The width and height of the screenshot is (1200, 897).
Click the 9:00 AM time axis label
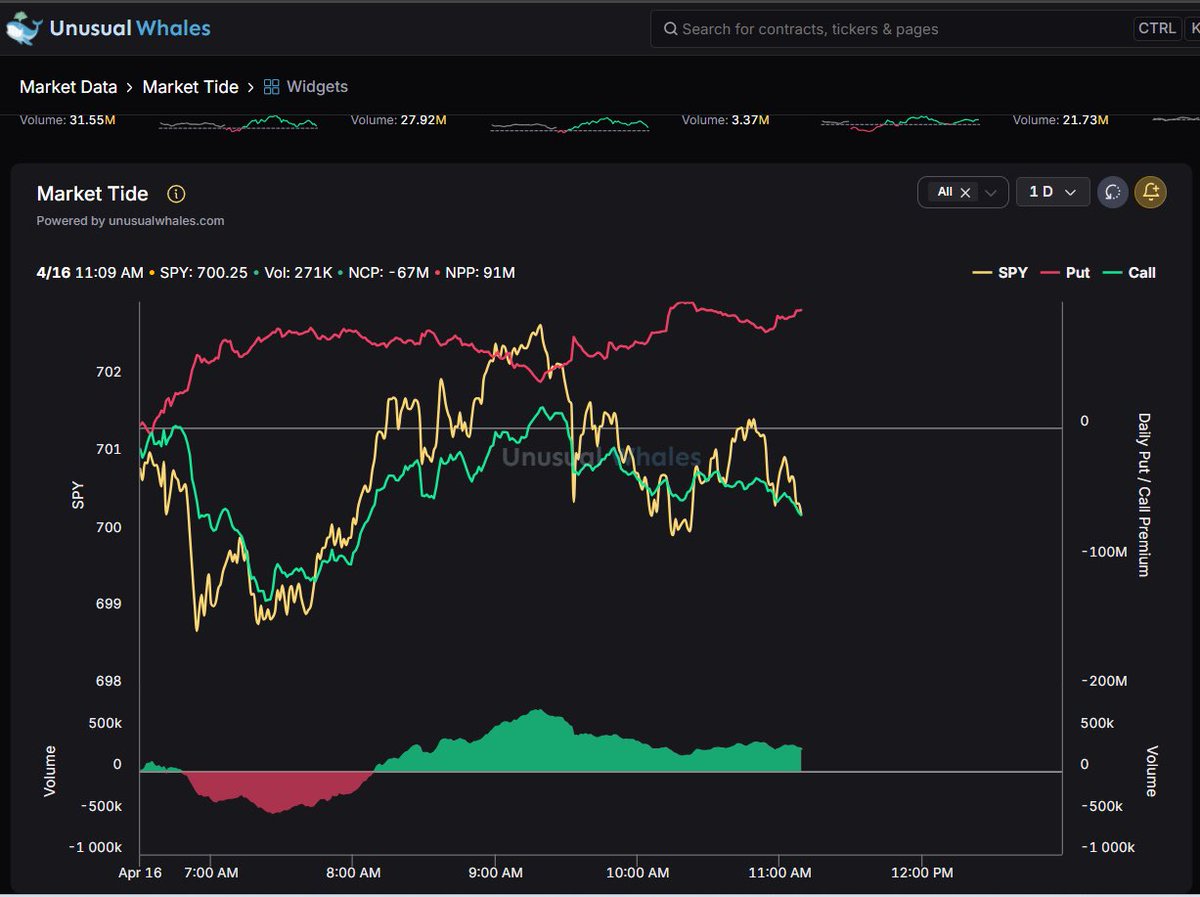pos(496,872)
